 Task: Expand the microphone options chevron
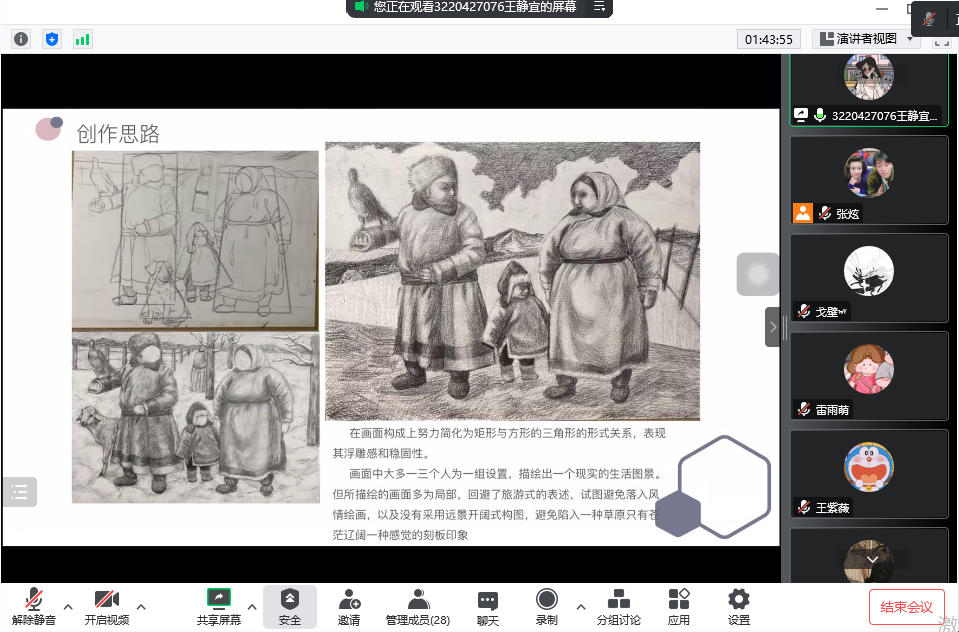click(67, 608)
